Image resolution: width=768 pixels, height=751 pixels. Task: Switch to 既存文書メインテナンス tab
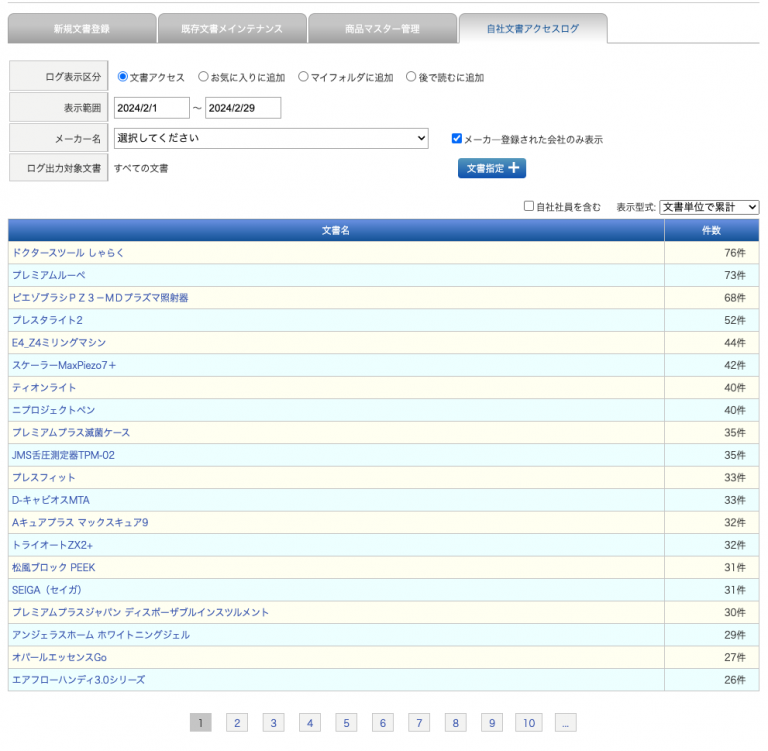[x=232, y=29]
